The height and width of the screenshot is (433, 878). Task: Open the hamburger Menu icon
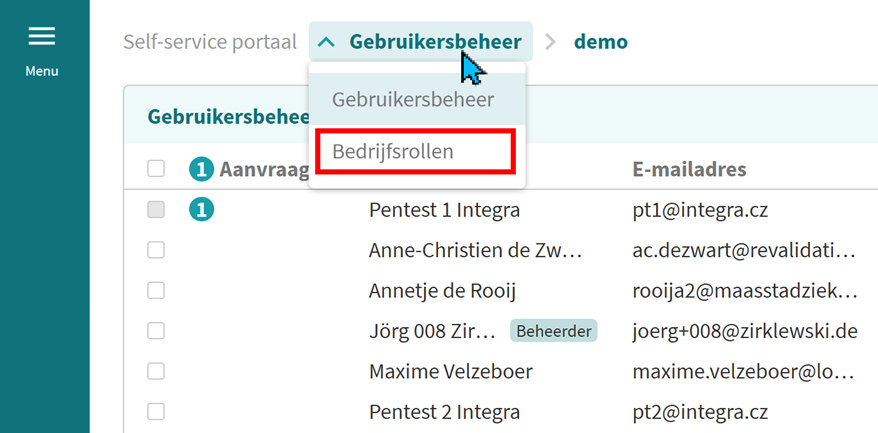pyautogui.click(x=42, y=37)
